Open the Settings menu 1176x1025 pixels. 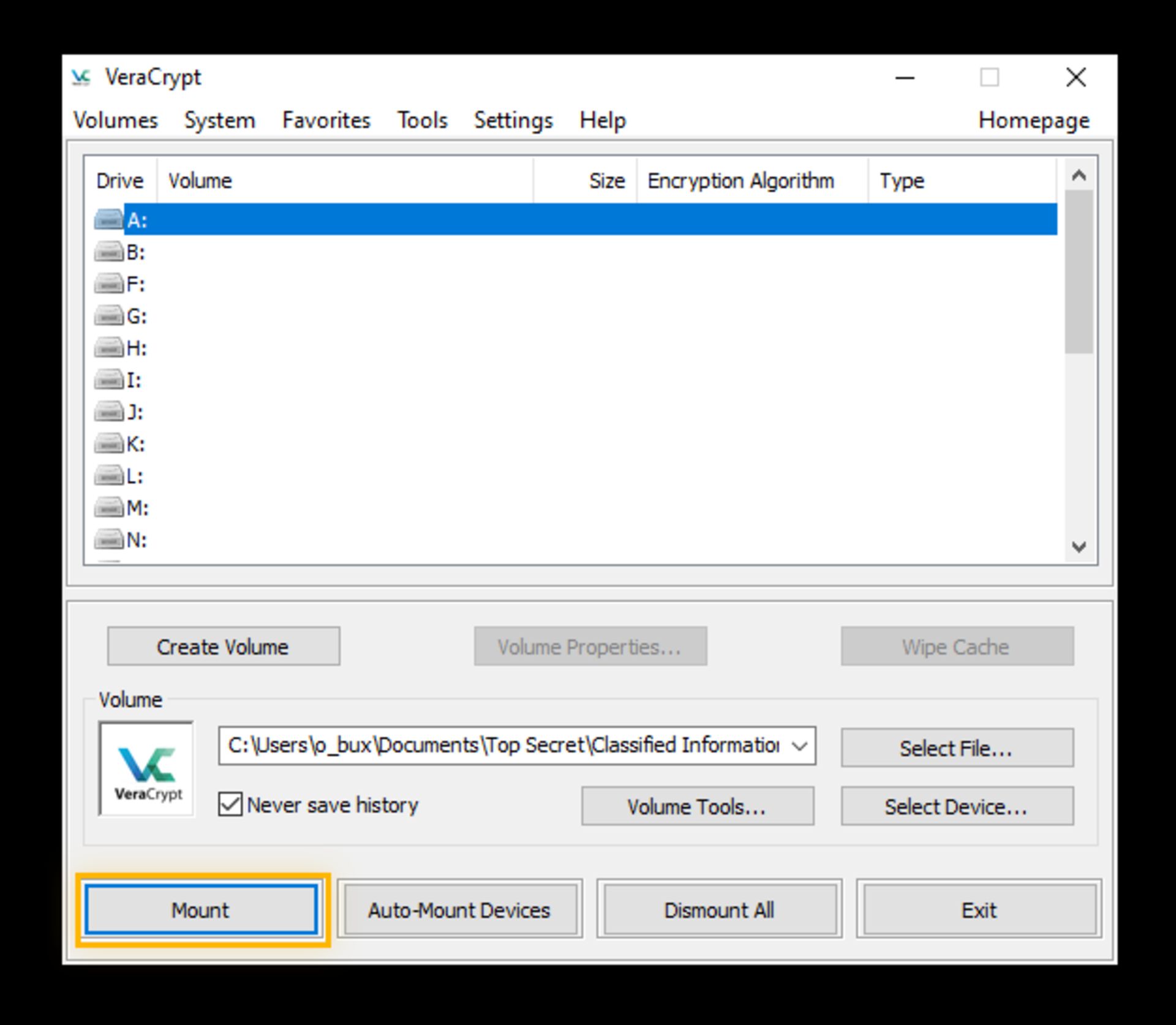pyautogui.click(x=513, y=120)
